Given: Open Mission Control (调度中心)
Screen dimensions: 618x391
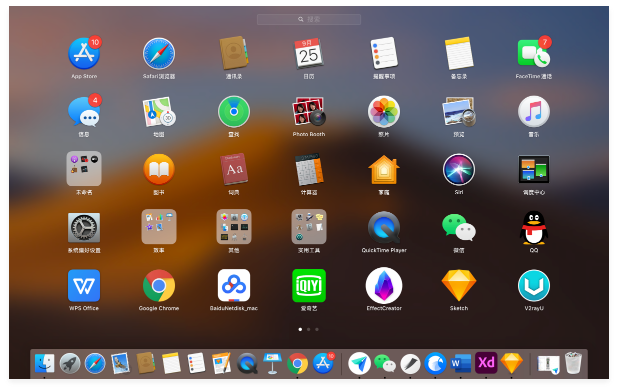Looking at the screenshot, I should pyautogui.click(x=534, y=169).
